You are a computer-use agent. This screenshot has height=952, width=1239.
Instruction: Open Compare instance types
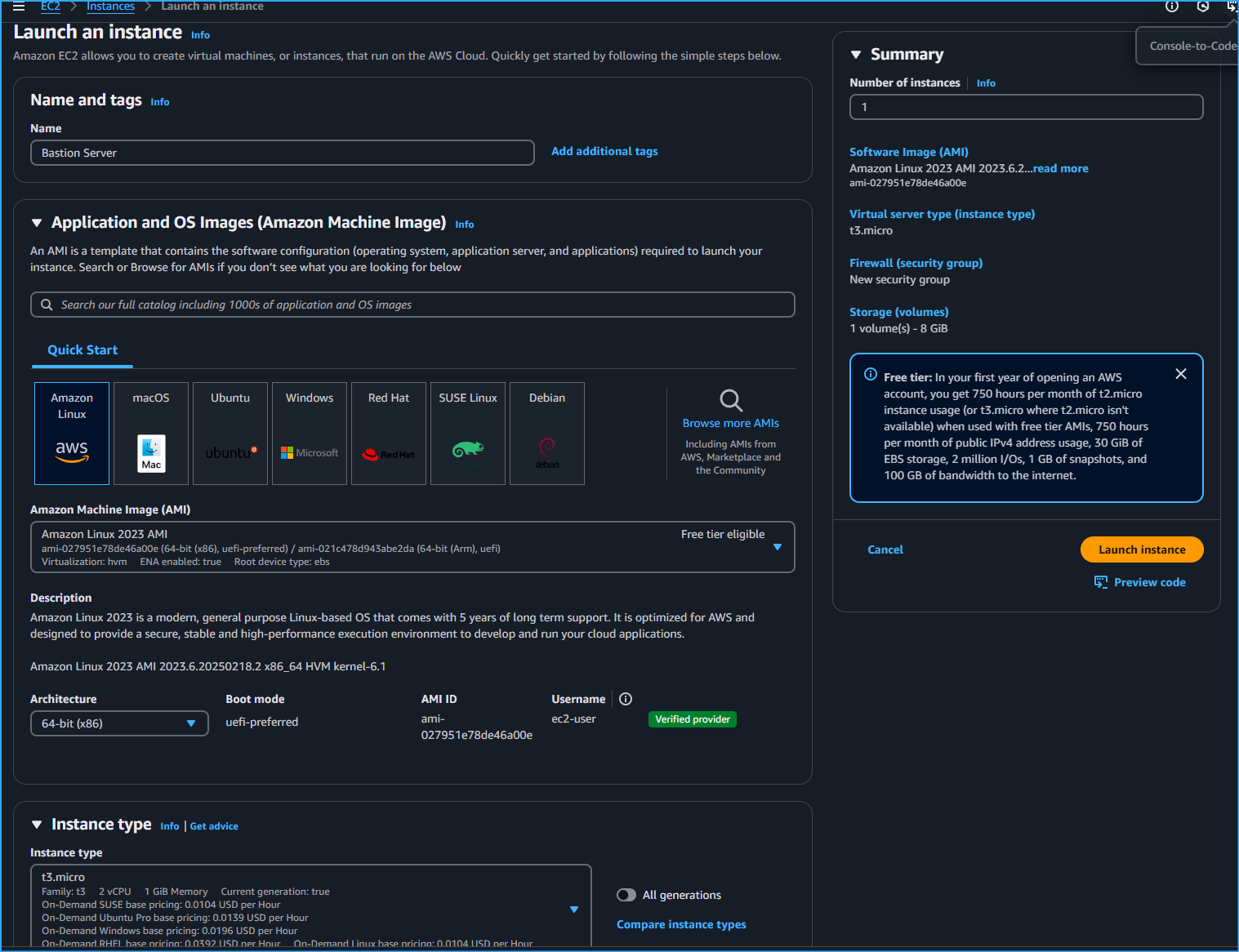pos(680,923)
